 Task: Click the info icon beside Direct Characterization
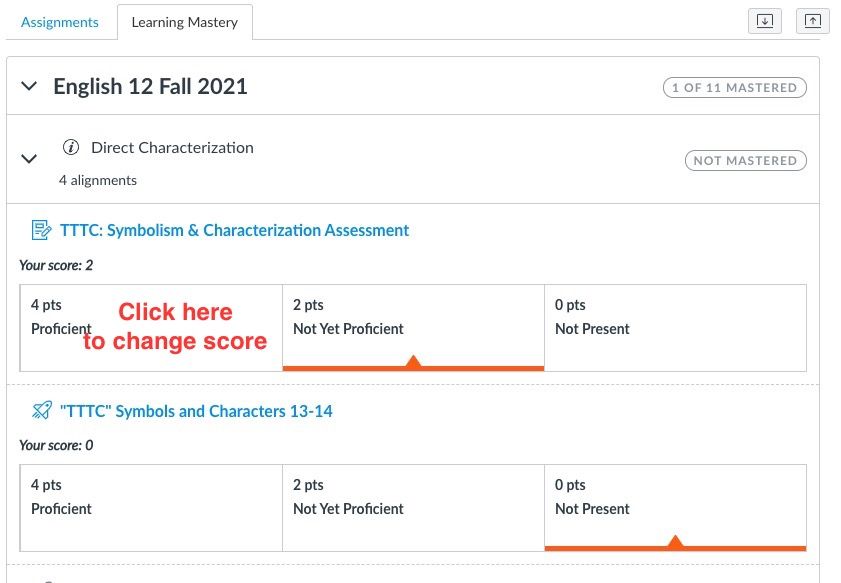click(x=70, y=148)
